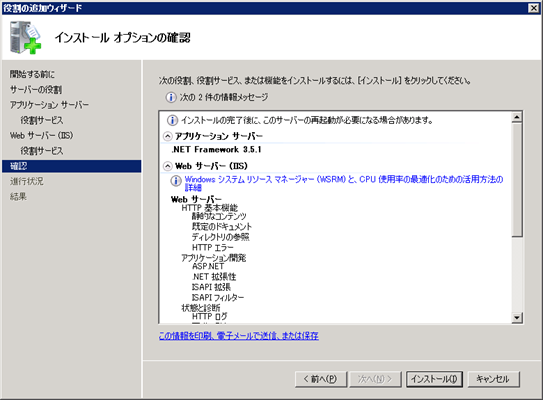The image size is (543, 400).
Task: Click the scroll down arrow of the list
Action: click(x=517, y=318)
